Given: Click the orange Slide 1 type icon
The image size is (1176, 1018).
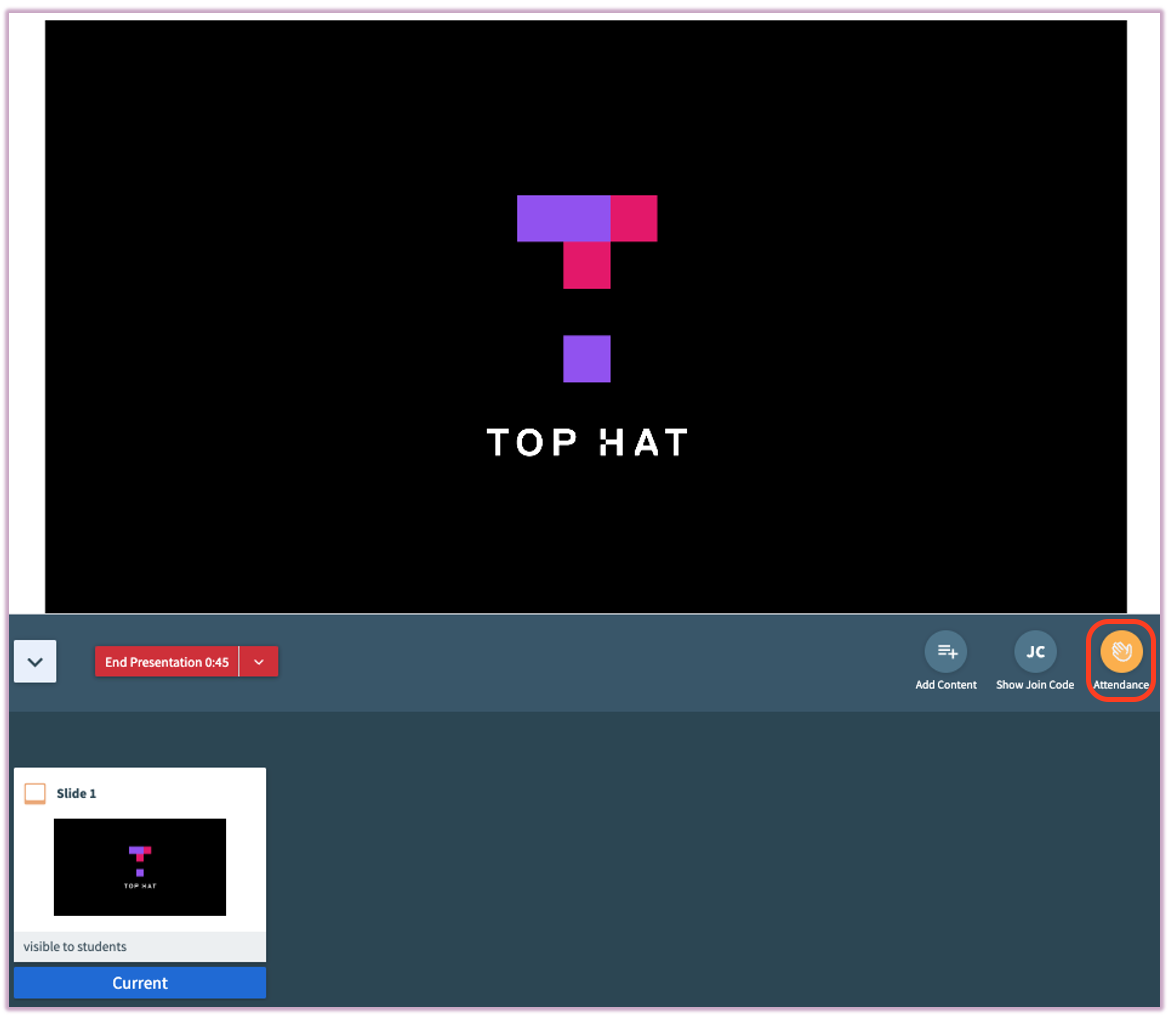Looking at the screenshot, I should click(35, 794).
